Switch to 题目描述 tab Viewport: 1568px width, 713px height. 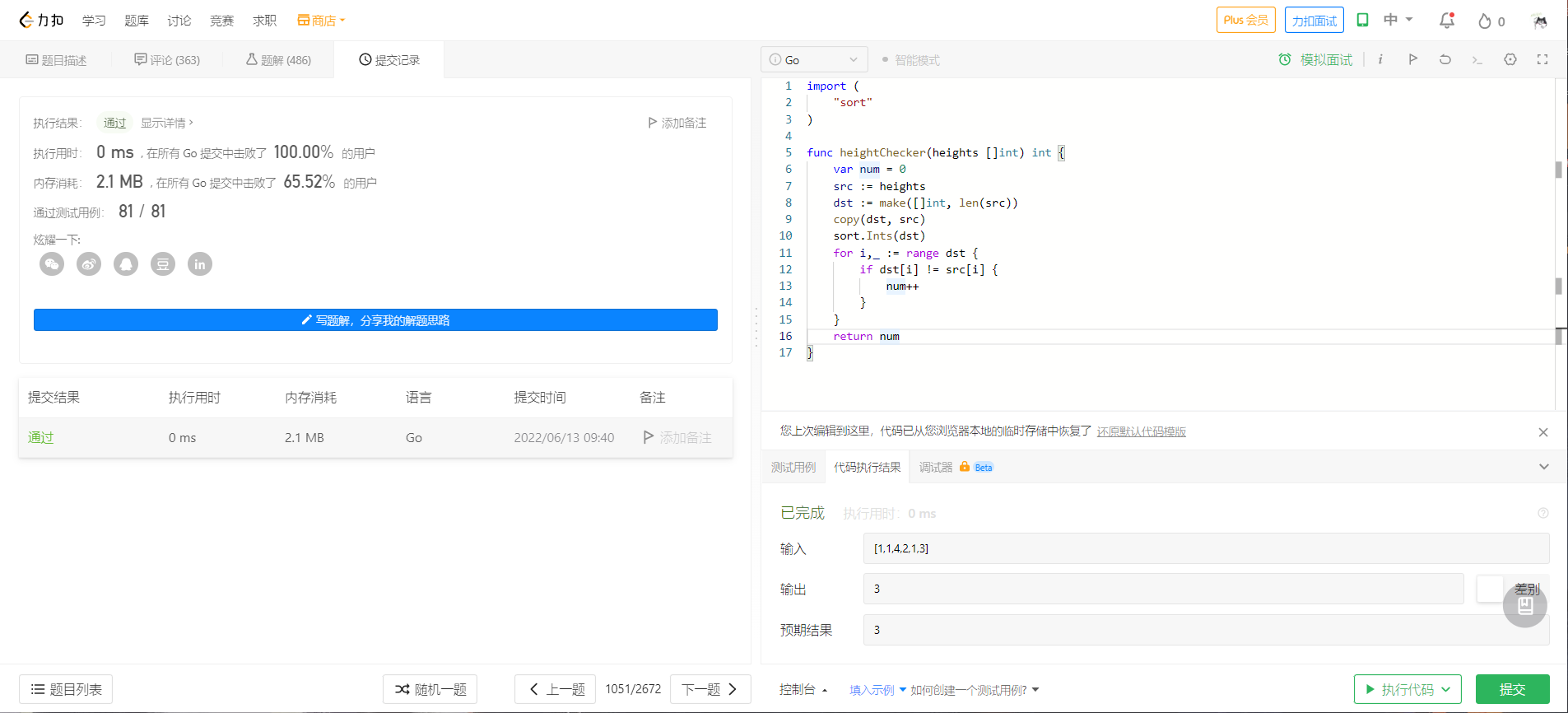pos(56,60)
